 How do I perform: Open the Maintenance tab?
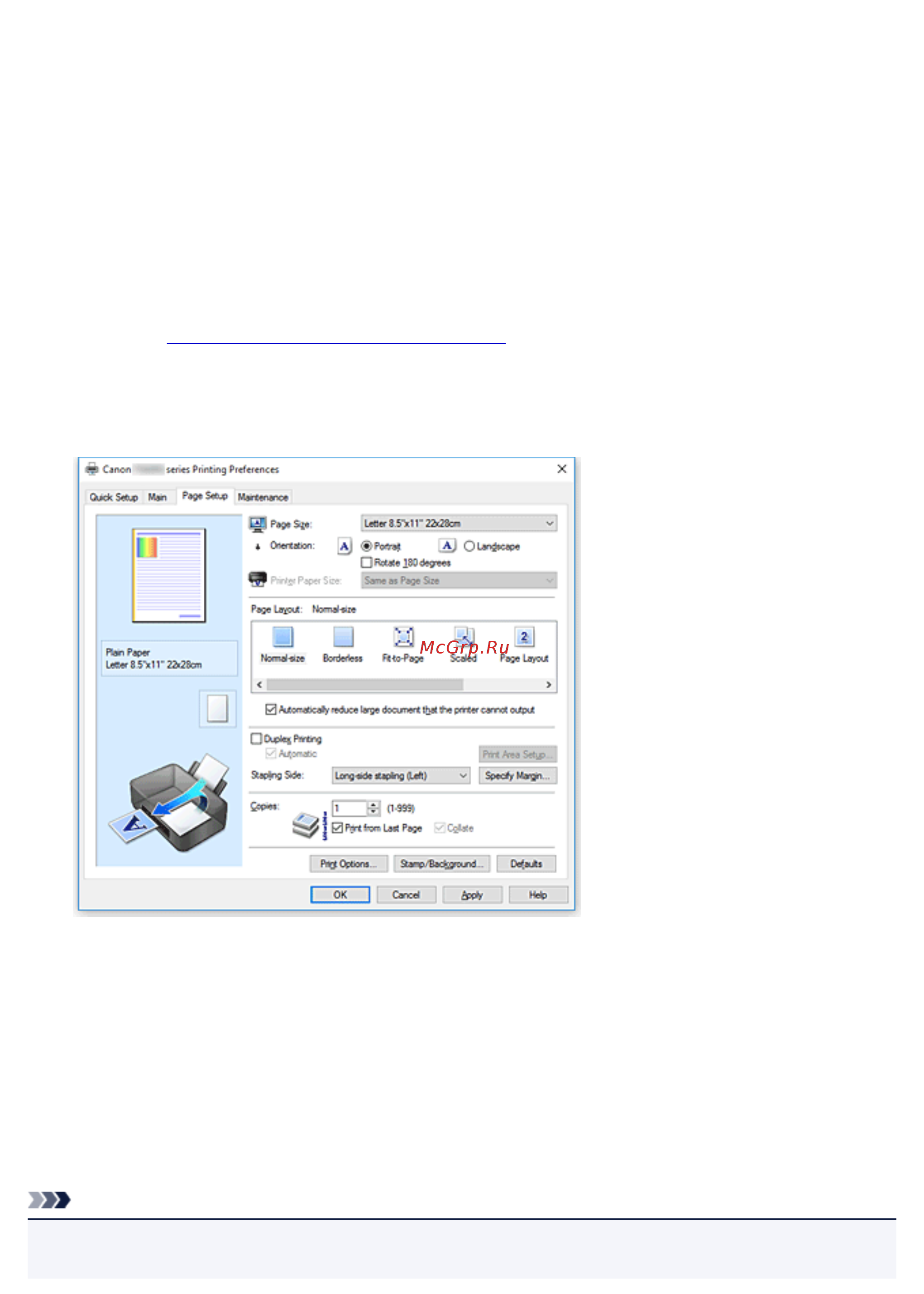click(263, 498)
